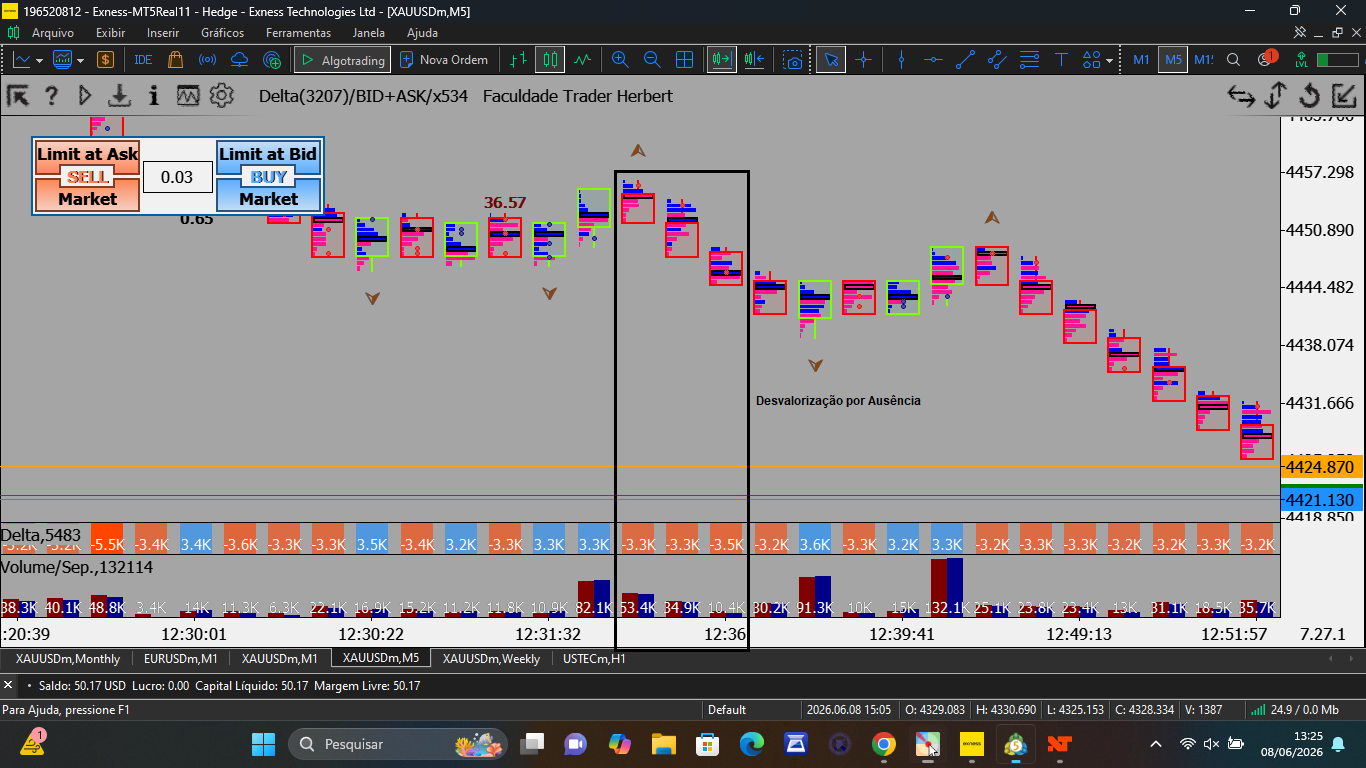Screen dimensions: 1366x768
Task: Select the crosshair cursor tool
Action: tap(863, 60)
